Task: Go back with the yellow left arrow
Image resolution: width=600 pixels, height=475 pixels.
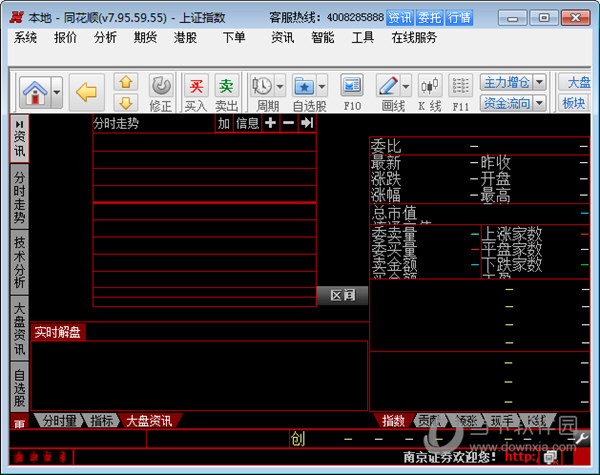Action: pyautogui.click(x=86, y=93)
